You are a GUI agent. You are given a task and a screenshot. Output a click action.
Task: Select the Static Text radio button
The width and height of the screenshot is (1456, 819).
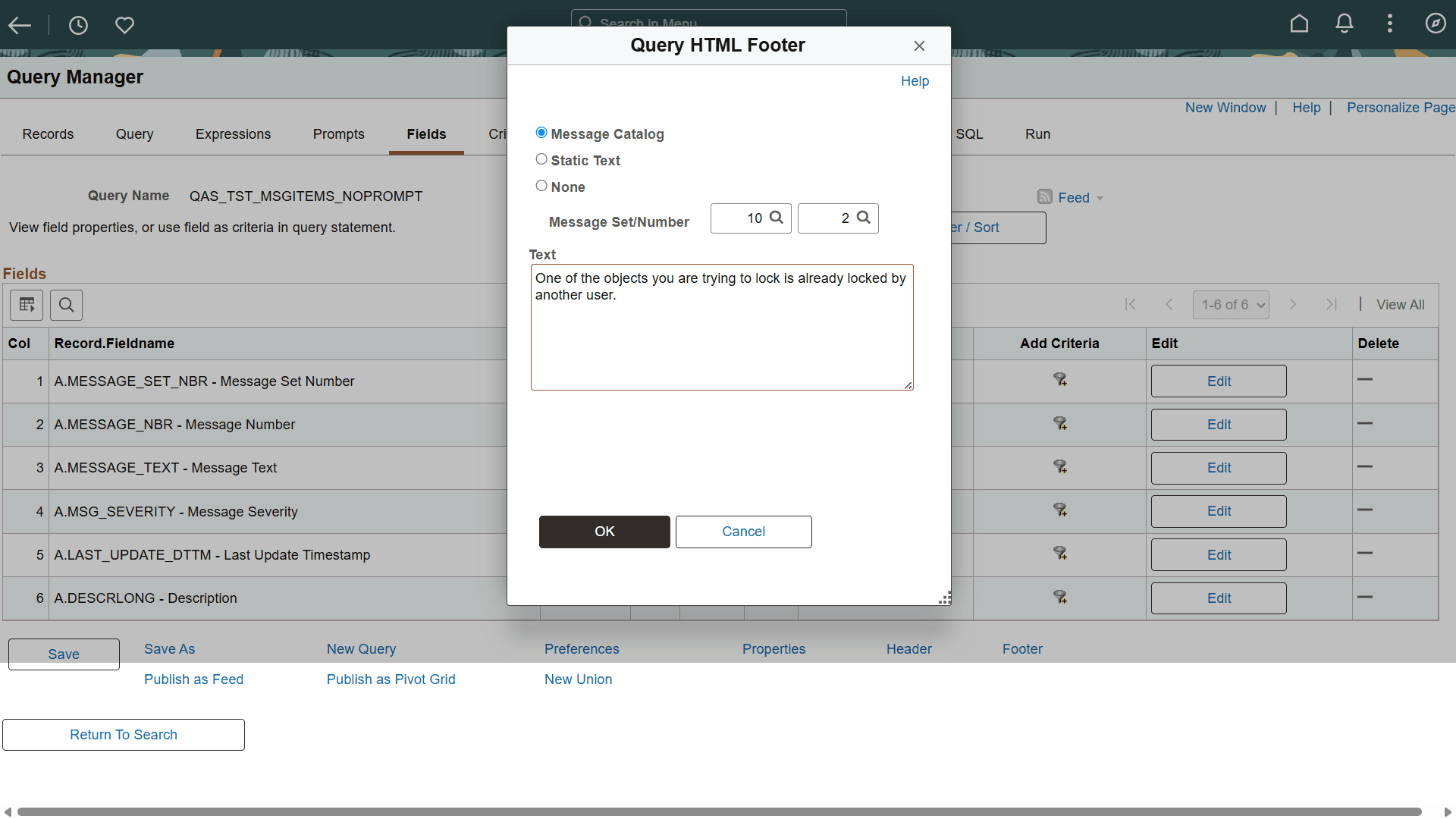(541, 158)
